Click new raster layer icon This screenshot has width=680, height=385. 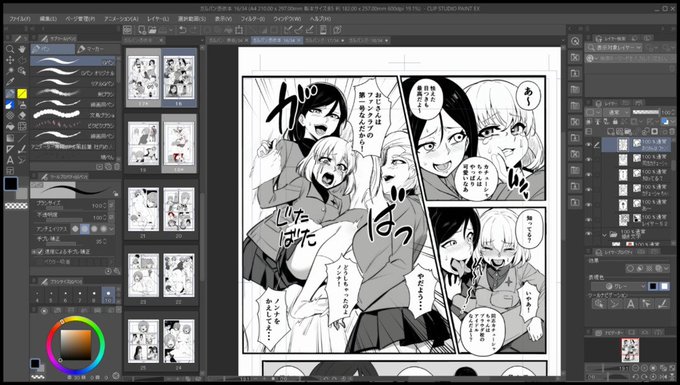click(x=612, y=131)
